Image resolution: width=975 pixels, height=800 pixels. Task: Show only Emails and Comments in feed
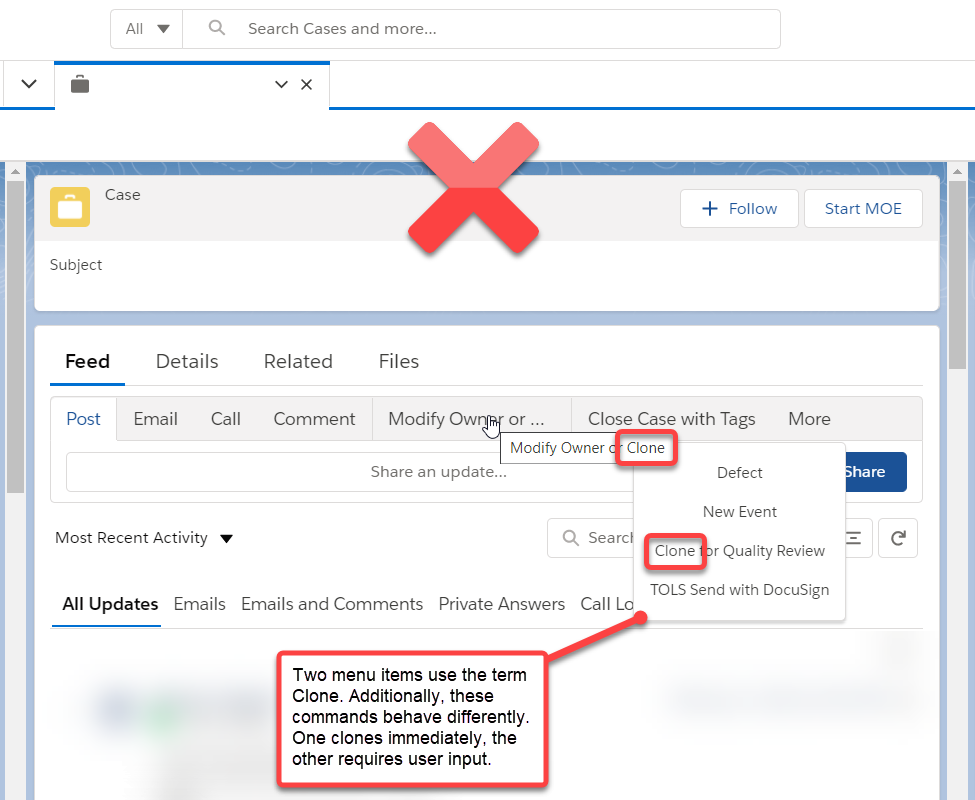[x=332, y=604]
